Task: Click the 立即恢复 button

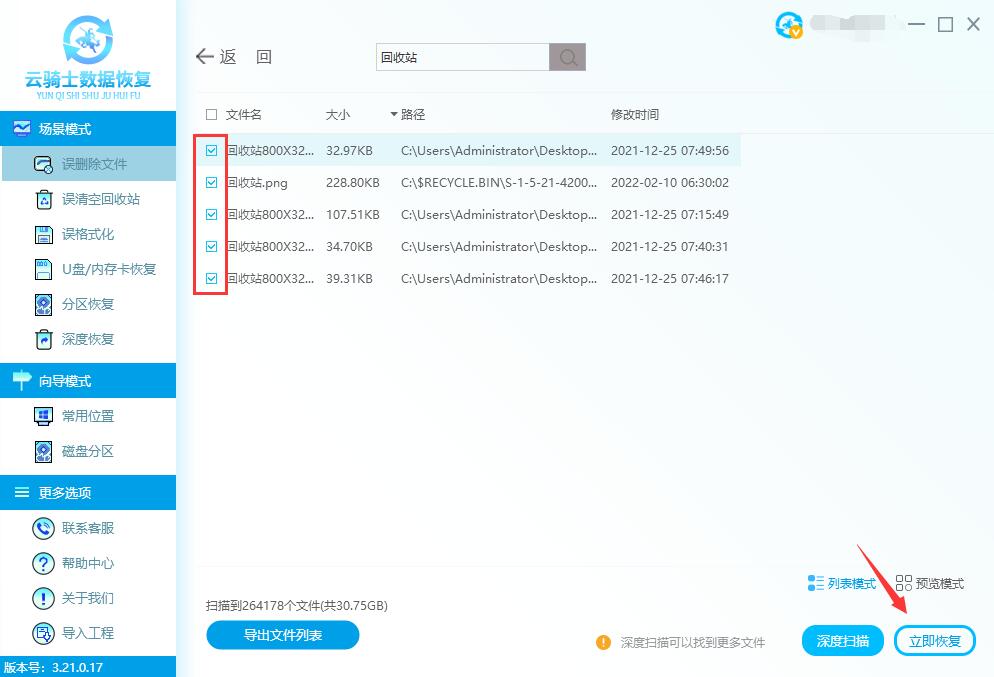Action: pos(934,642)
